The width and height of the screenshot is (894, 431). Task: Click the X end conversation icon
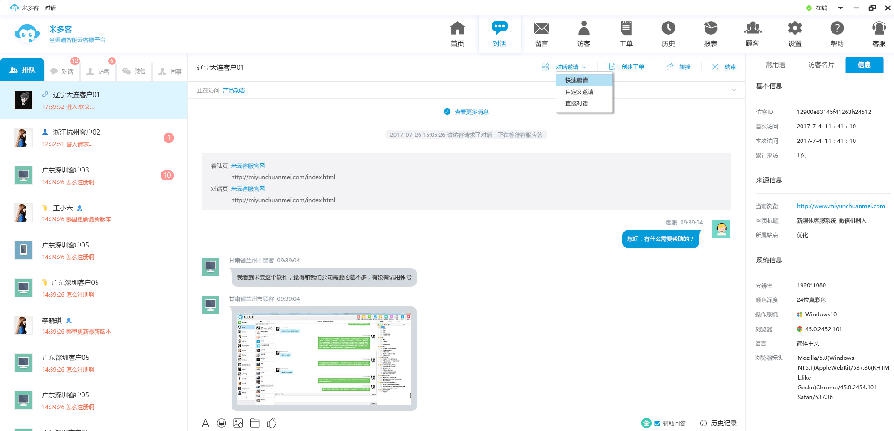pyautogui.click(x=716, y=67)
